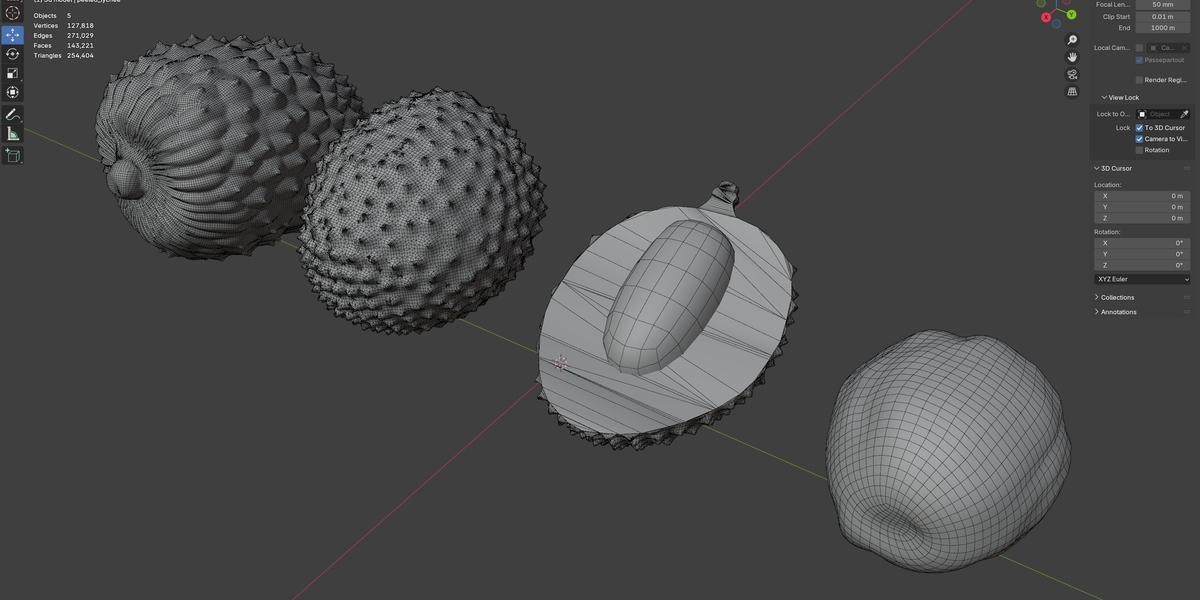Image resolution: width=1200 pixels, height=600 pixels.
Task: Select the Transform tool
Action: point(13,92)
